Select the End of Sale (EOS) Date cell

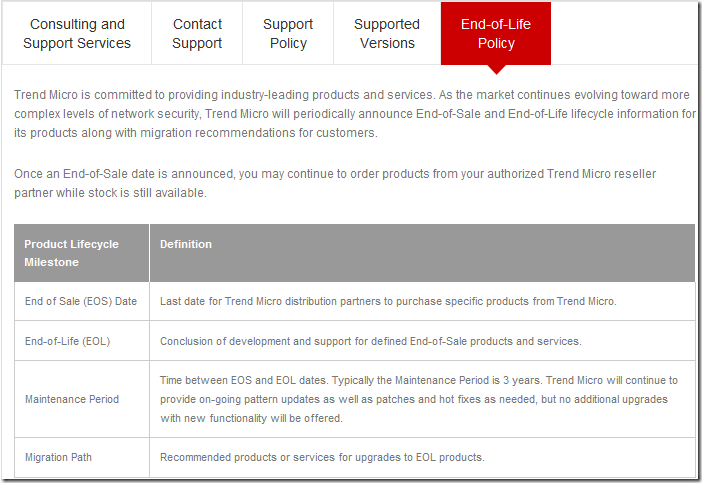tap(81, 301)
